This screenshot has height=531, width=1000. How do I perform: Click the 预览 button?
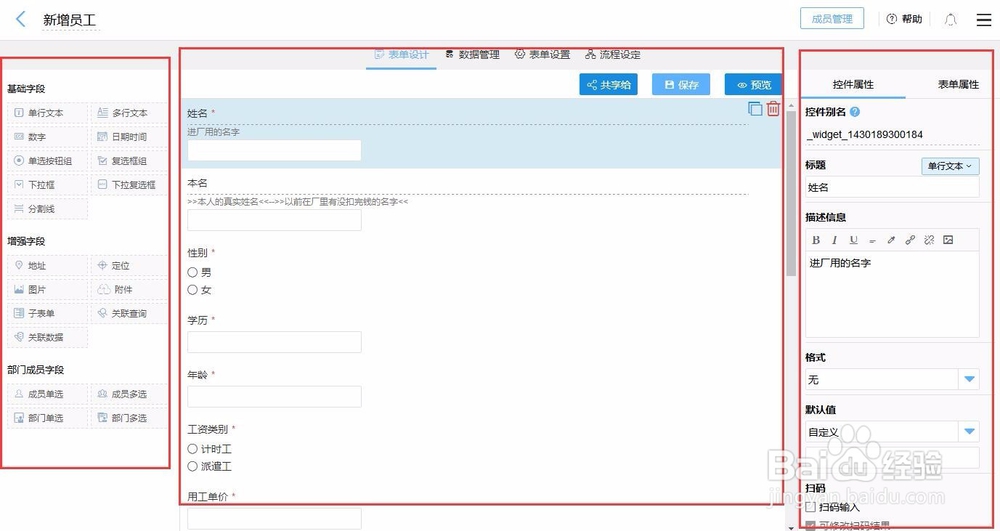754,85
